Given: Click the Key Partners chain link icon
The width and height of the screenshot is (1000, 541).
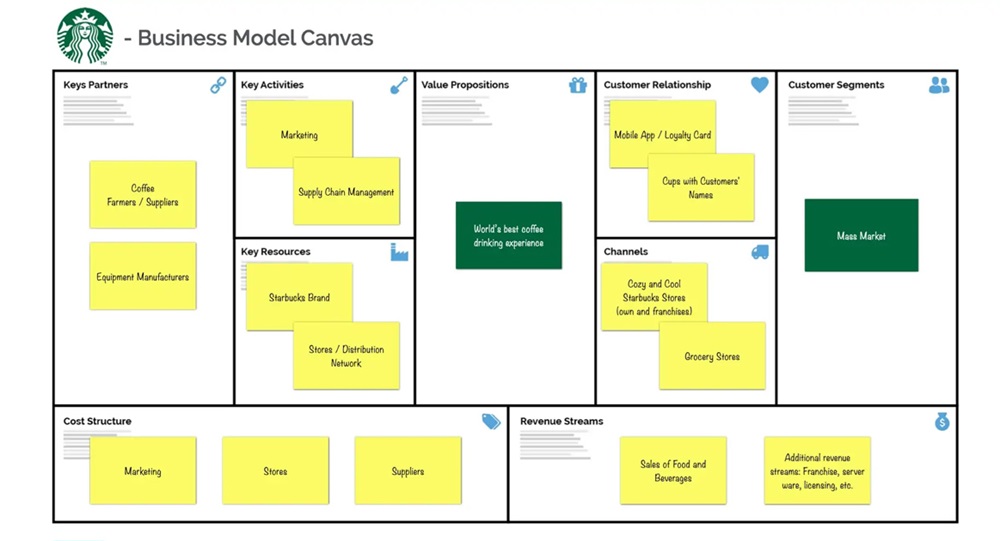Looking at the screenshot, I should [x=218, y=86].
